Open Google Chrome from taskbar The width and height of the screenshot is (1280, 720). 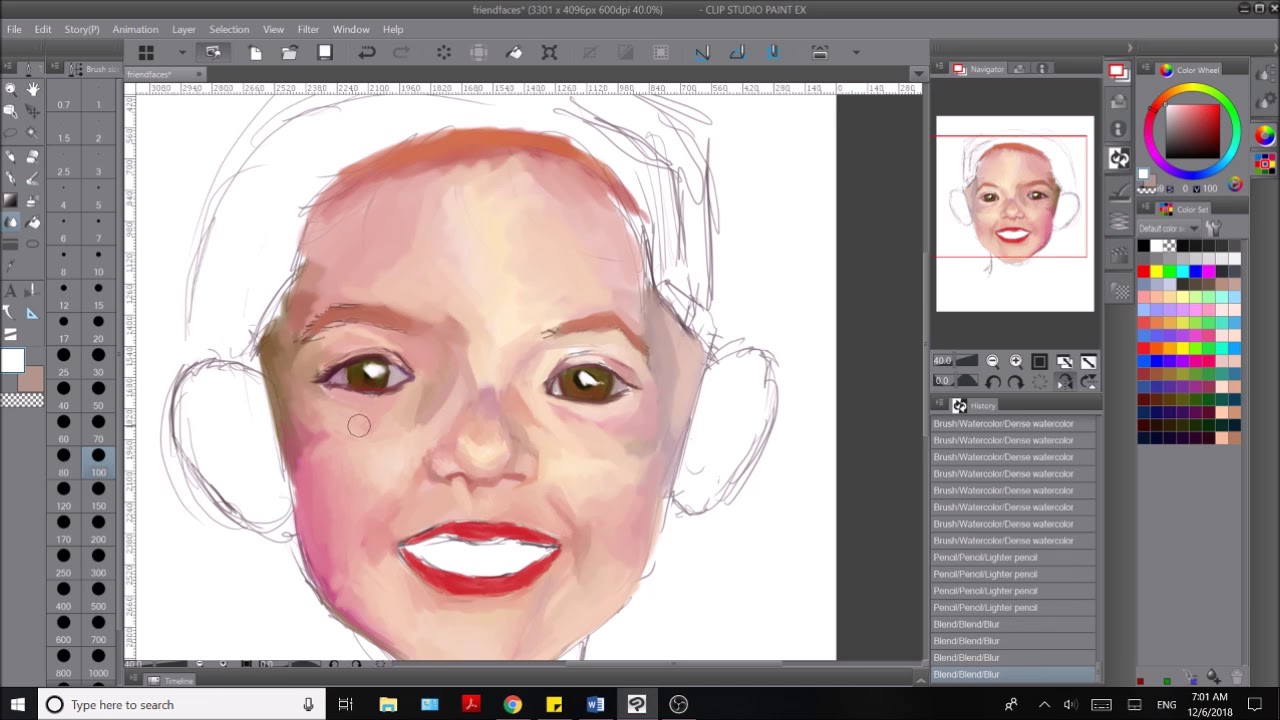click(512, 705)
